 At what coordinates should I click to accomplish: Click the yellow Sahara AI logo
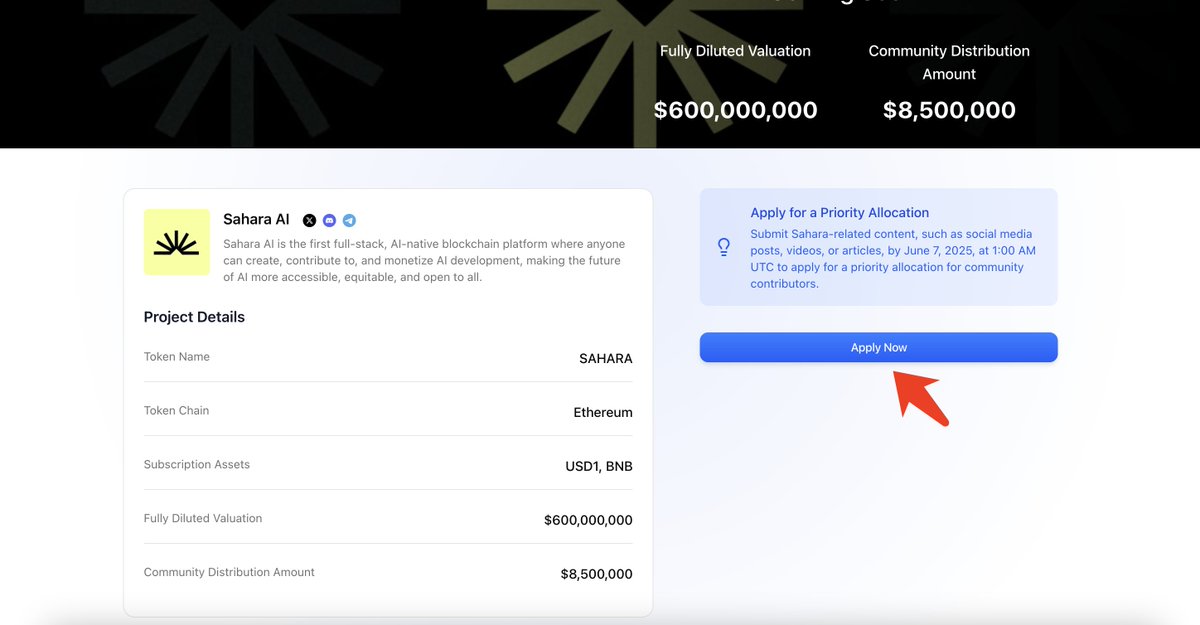[177, 242]
